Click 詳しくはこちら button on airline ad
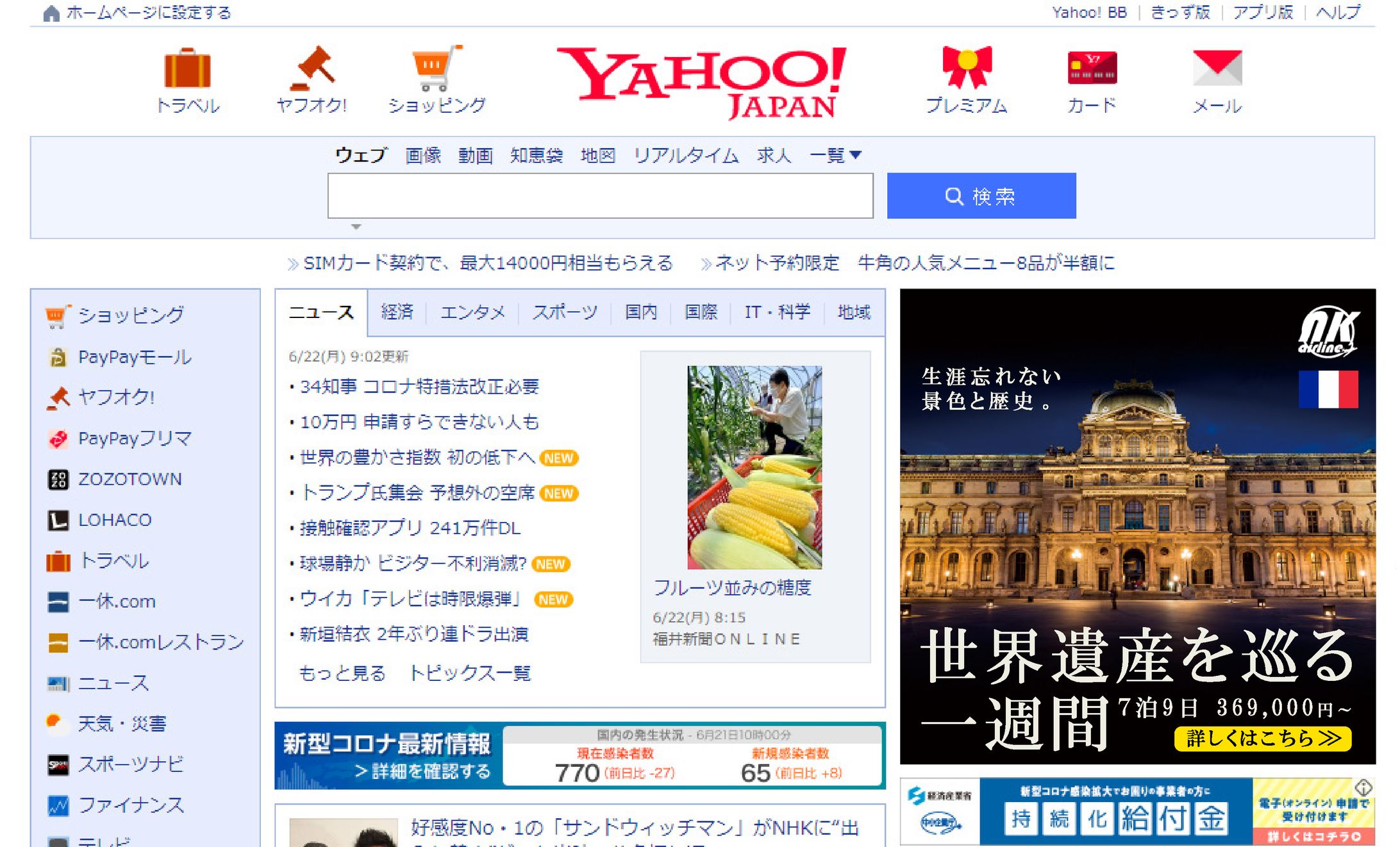 pos(1262,739)
